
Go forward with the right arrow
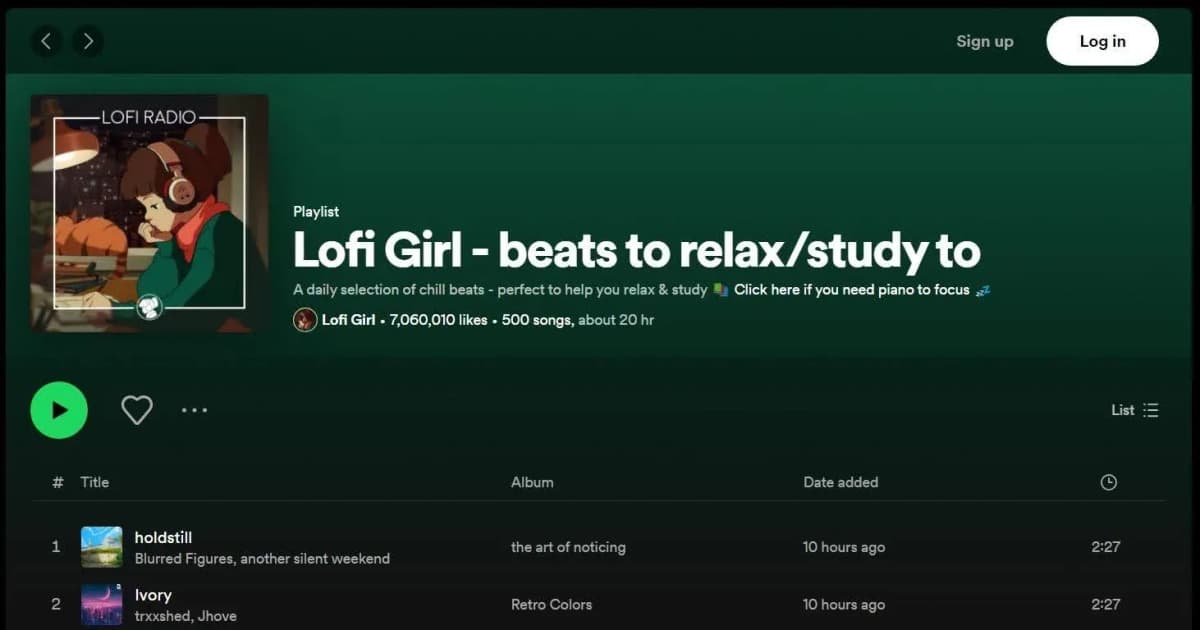88,41
